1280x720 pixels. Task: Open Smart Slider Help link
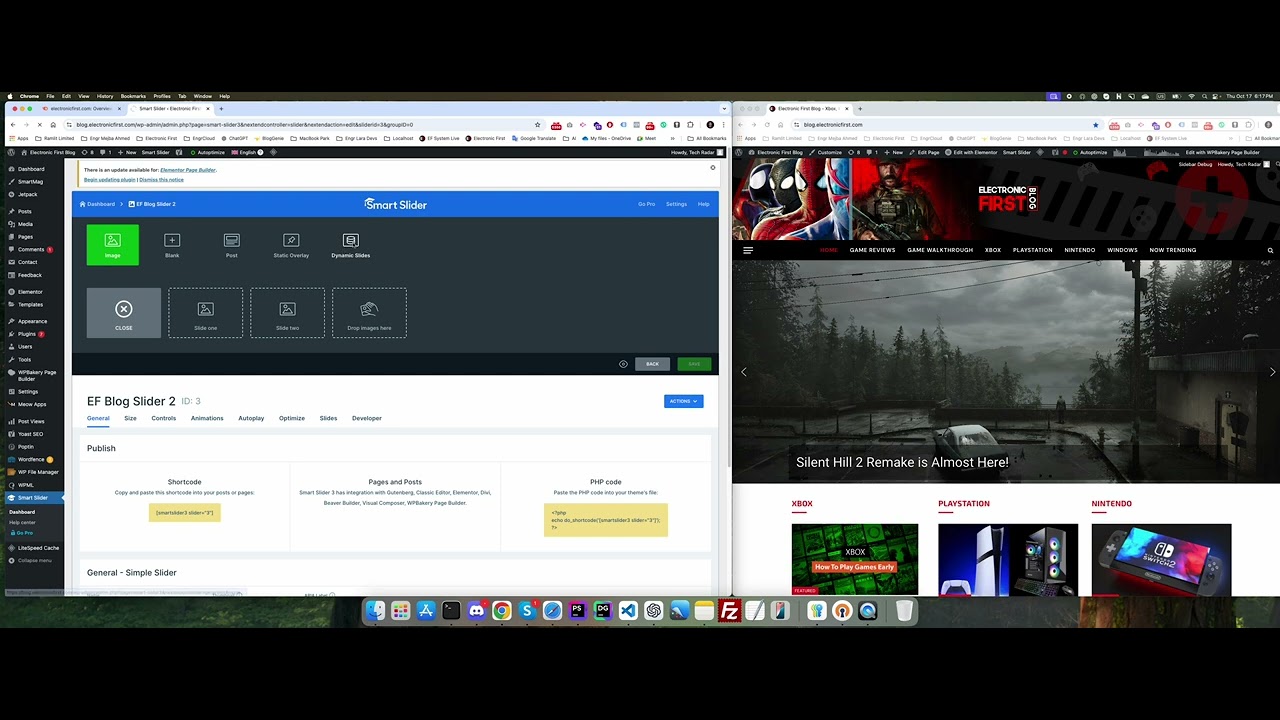point(704,204)
